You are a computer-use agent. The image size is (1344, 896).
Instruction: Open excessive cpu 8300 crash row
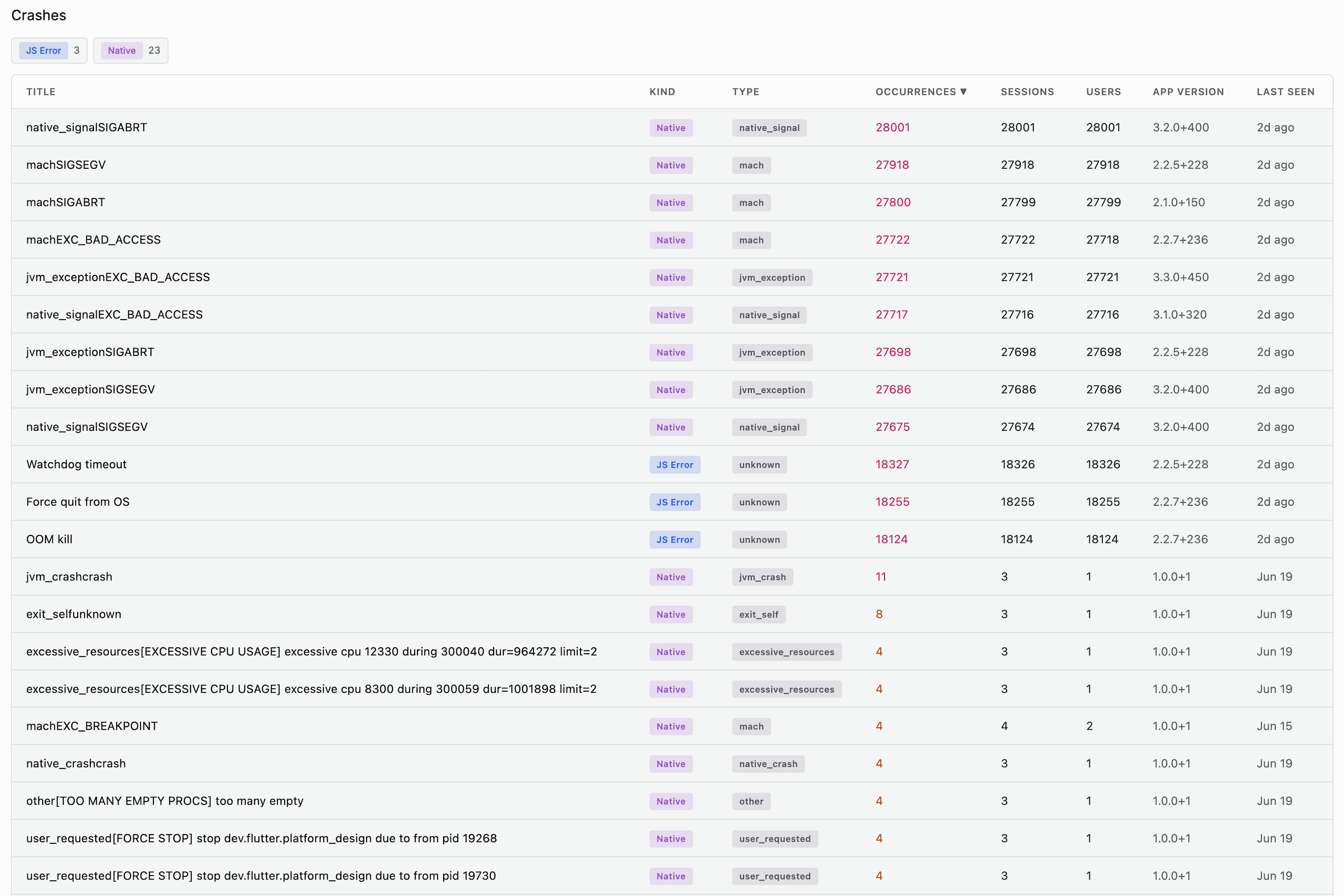point(672,689)
